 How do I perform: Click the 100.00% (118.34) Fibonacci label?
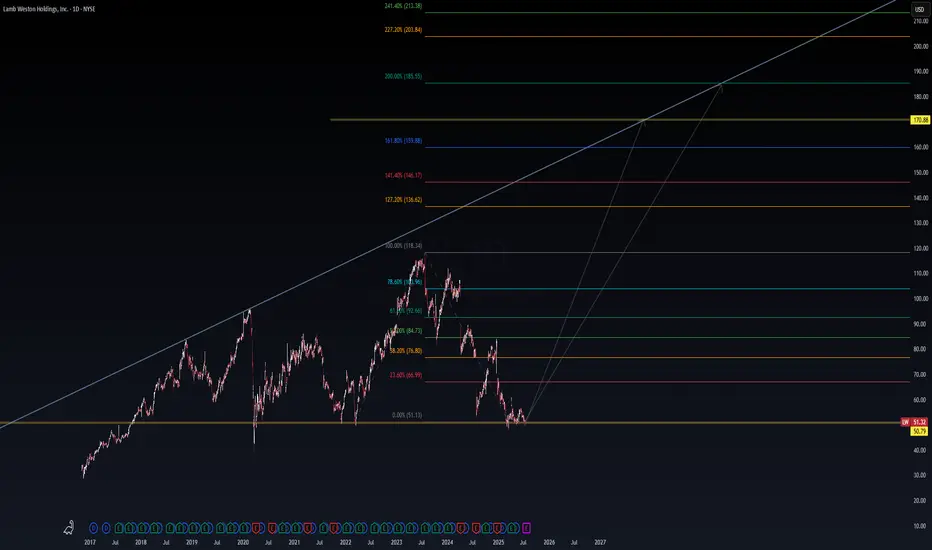point(403,246)
